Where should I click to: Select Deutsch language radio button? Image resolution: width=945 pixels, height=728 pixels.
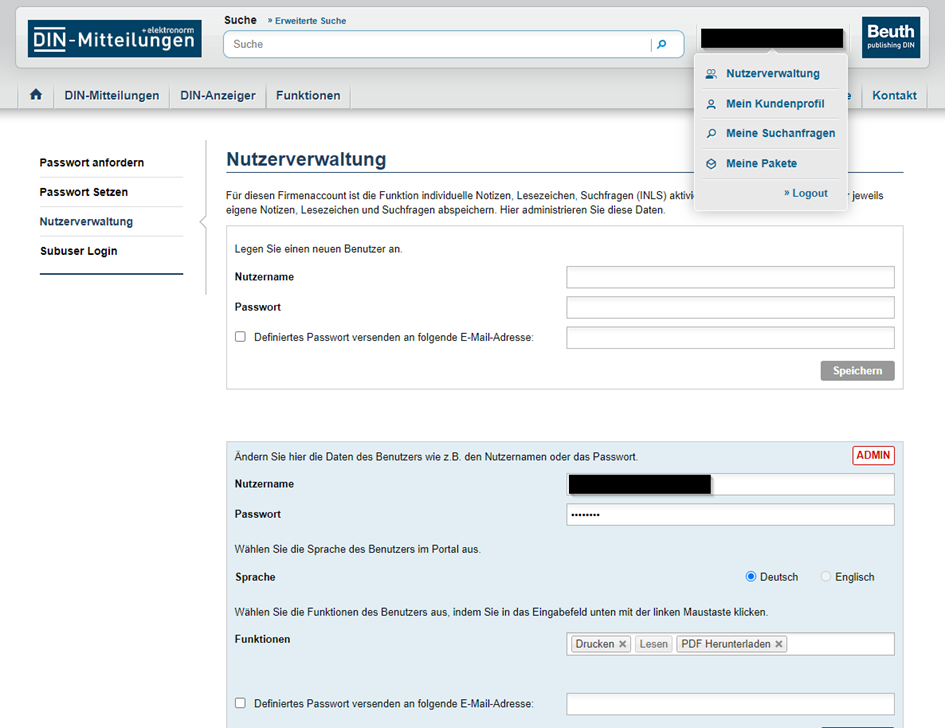click(751, 577)
